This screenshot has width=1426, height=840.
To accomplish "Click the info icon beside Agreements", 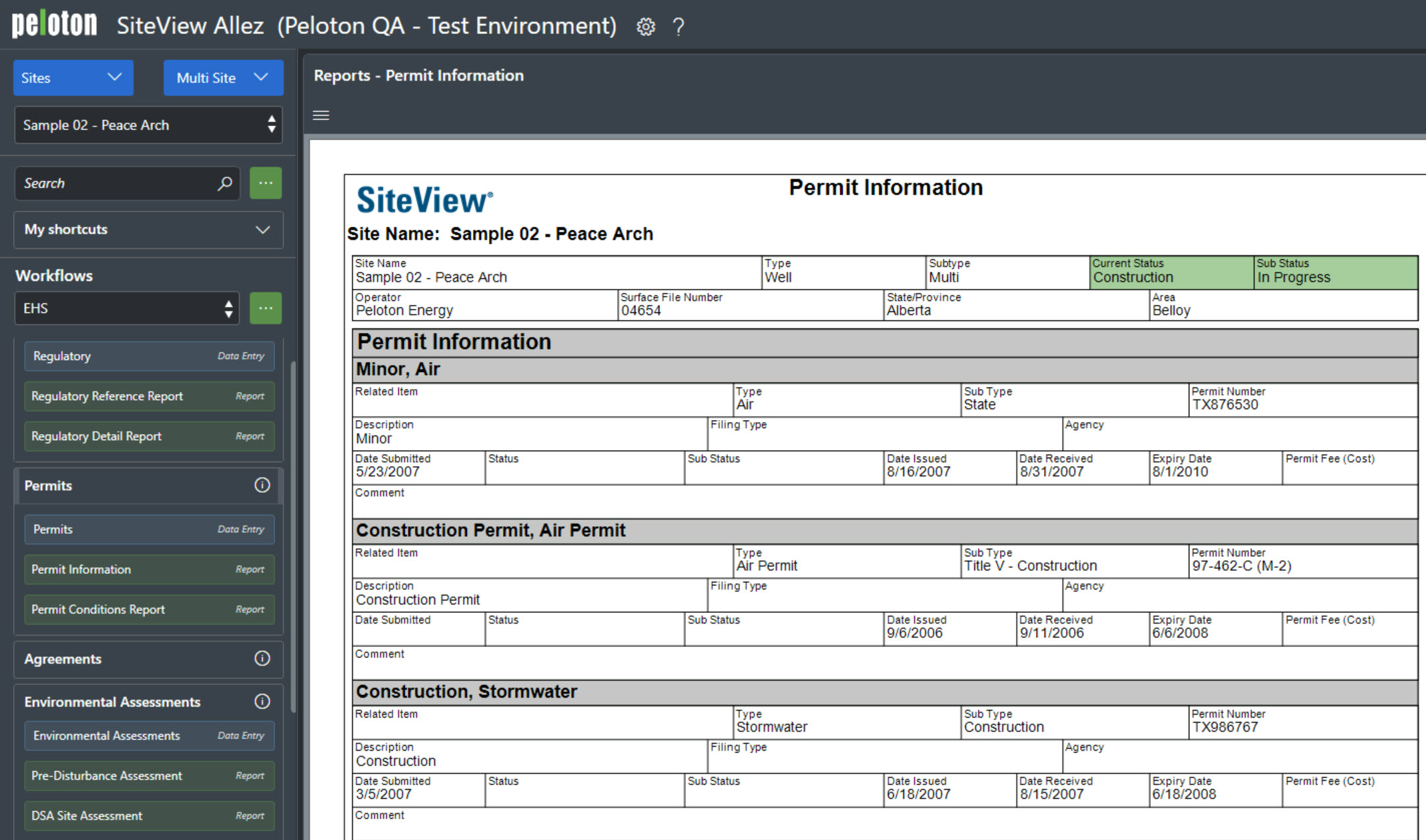I will pos(262,659).
